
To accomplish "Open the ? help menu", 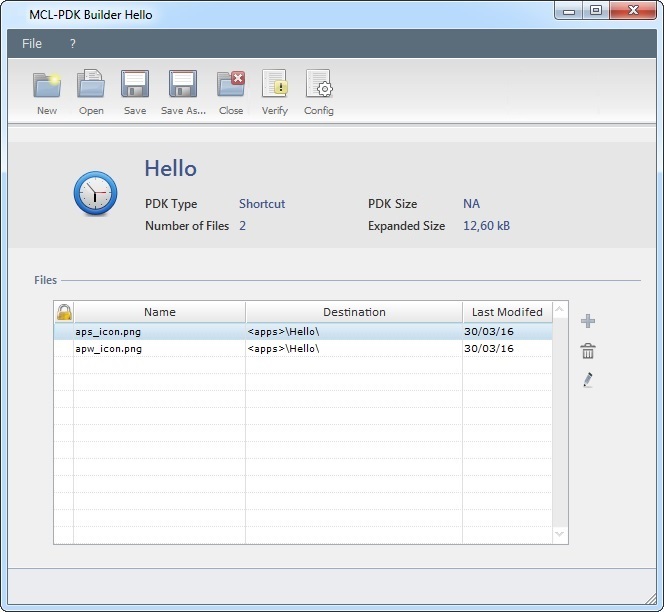I will (x=73, y=44).
